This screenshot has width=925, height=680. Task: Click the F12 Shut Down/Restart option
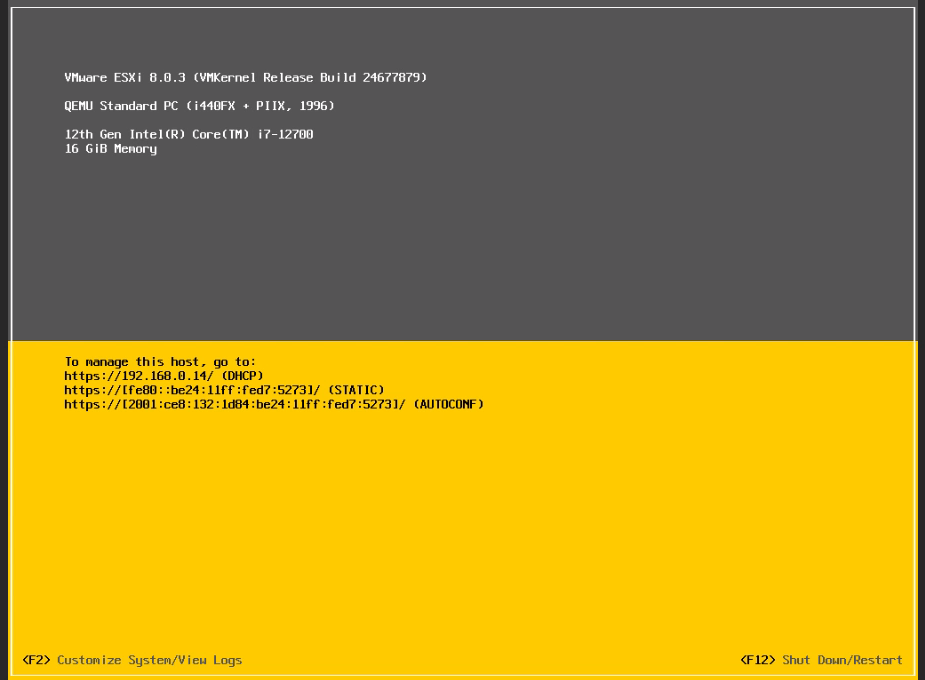(x=821, y=660)
